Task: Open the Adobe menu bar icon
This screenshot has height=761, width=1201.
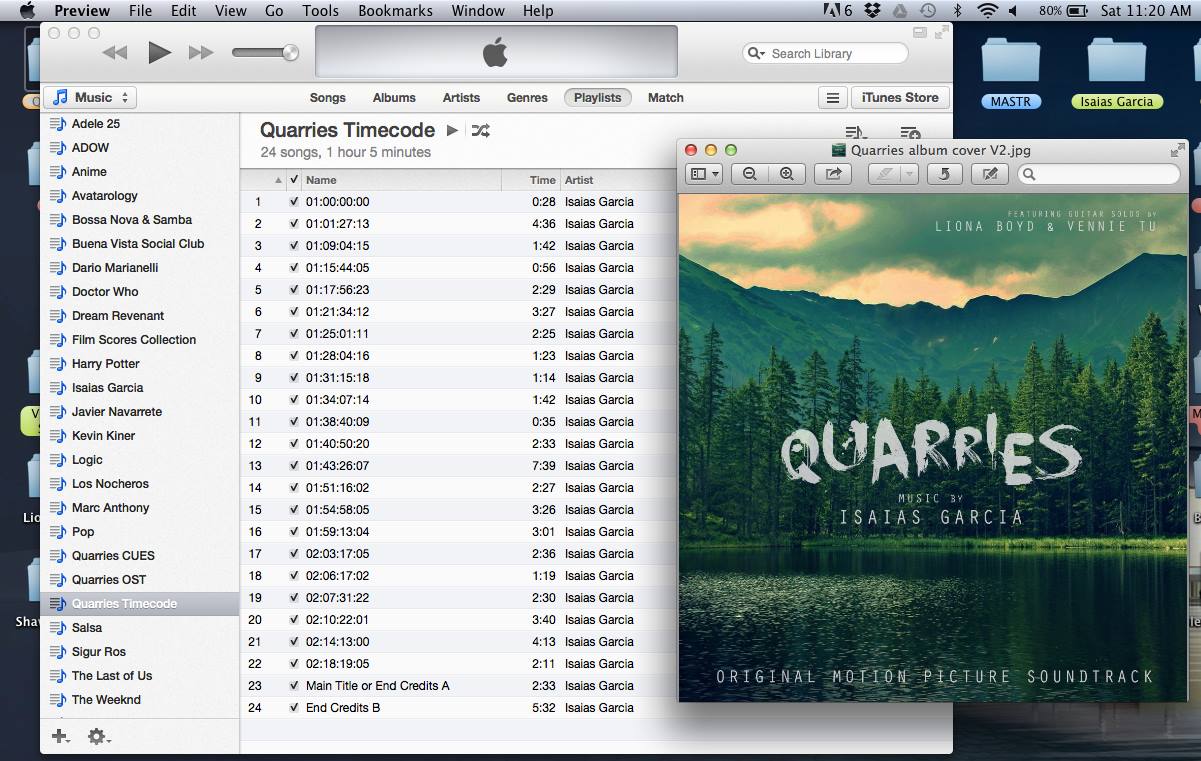Action: [x=837, y=11]
